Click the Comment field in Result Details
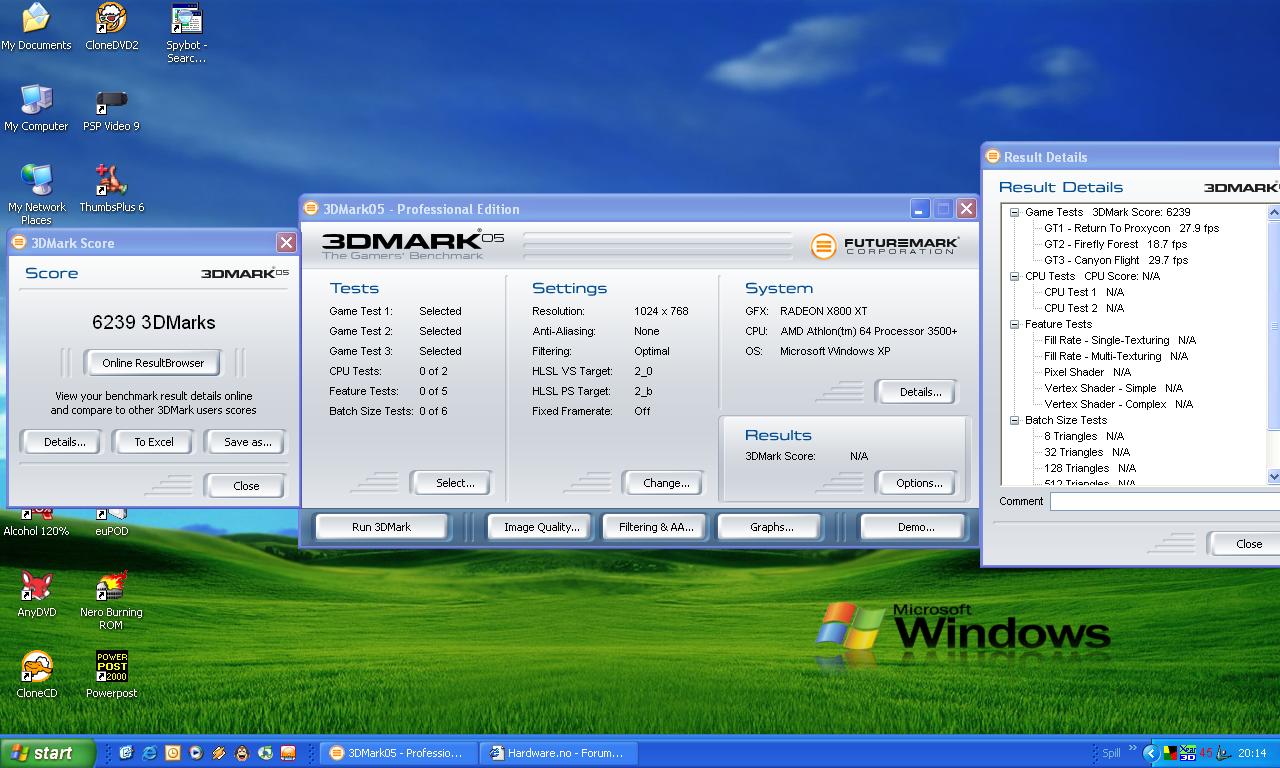 [x=1165, y=501]
